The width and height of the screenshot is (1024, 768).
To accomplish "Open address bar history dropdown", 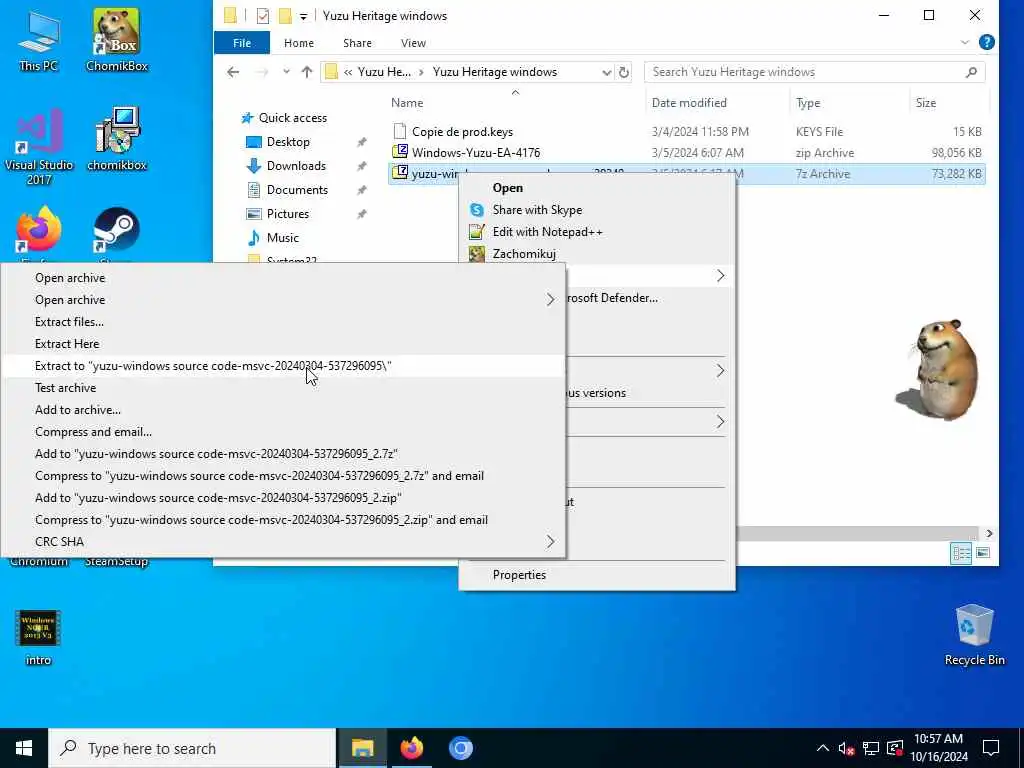I will [606, 72].
